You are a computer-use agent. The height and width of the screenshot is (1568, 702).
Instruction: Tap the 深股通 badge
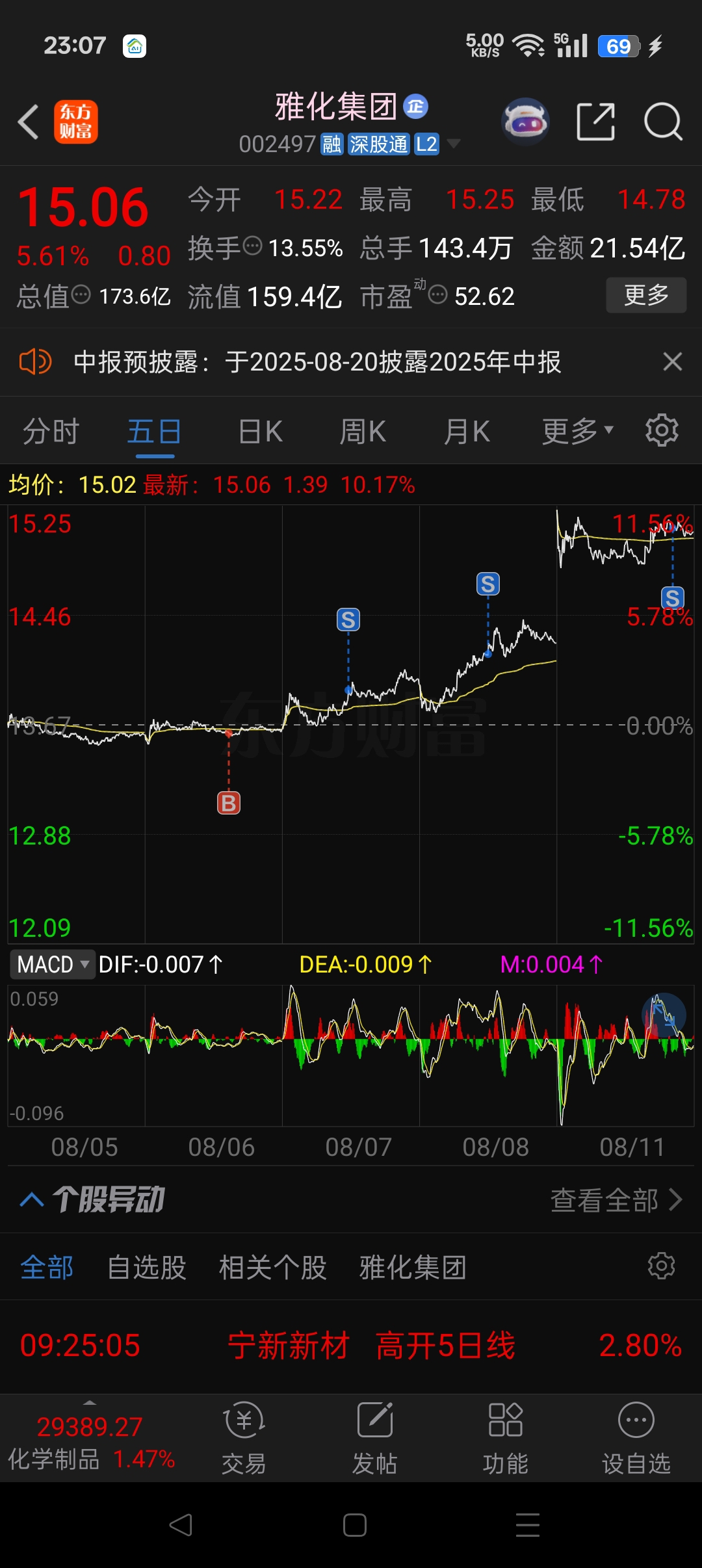[378, 144]
